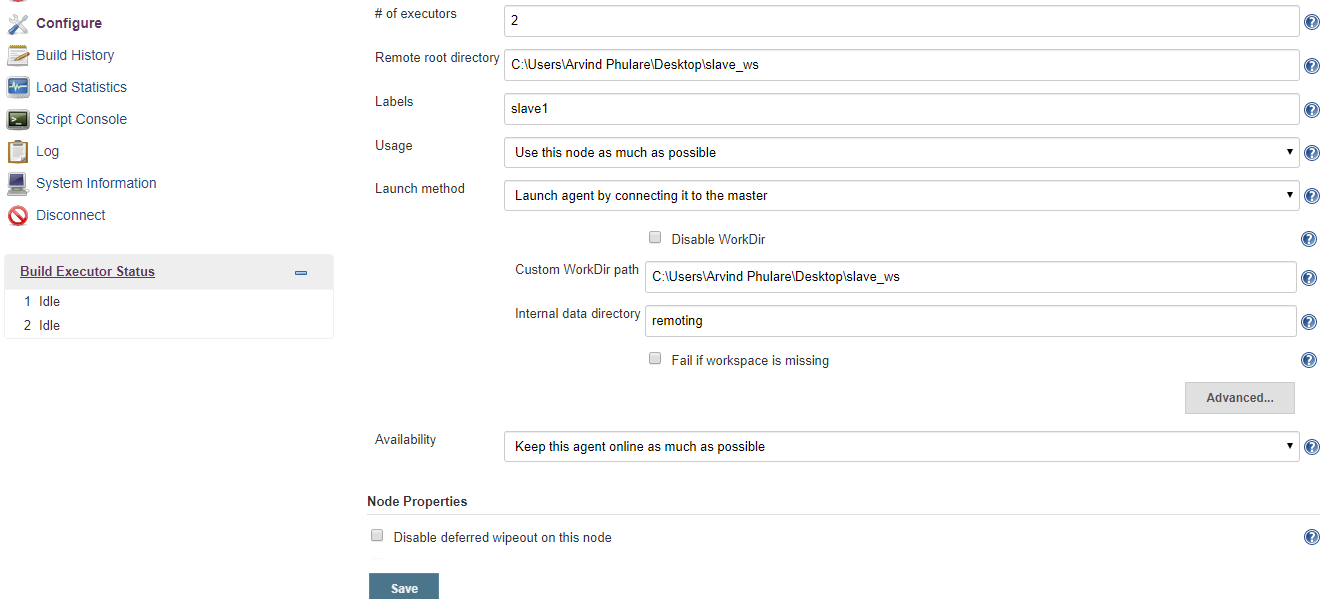
Task: Click the Log clipboard icon
Action: 18,151
